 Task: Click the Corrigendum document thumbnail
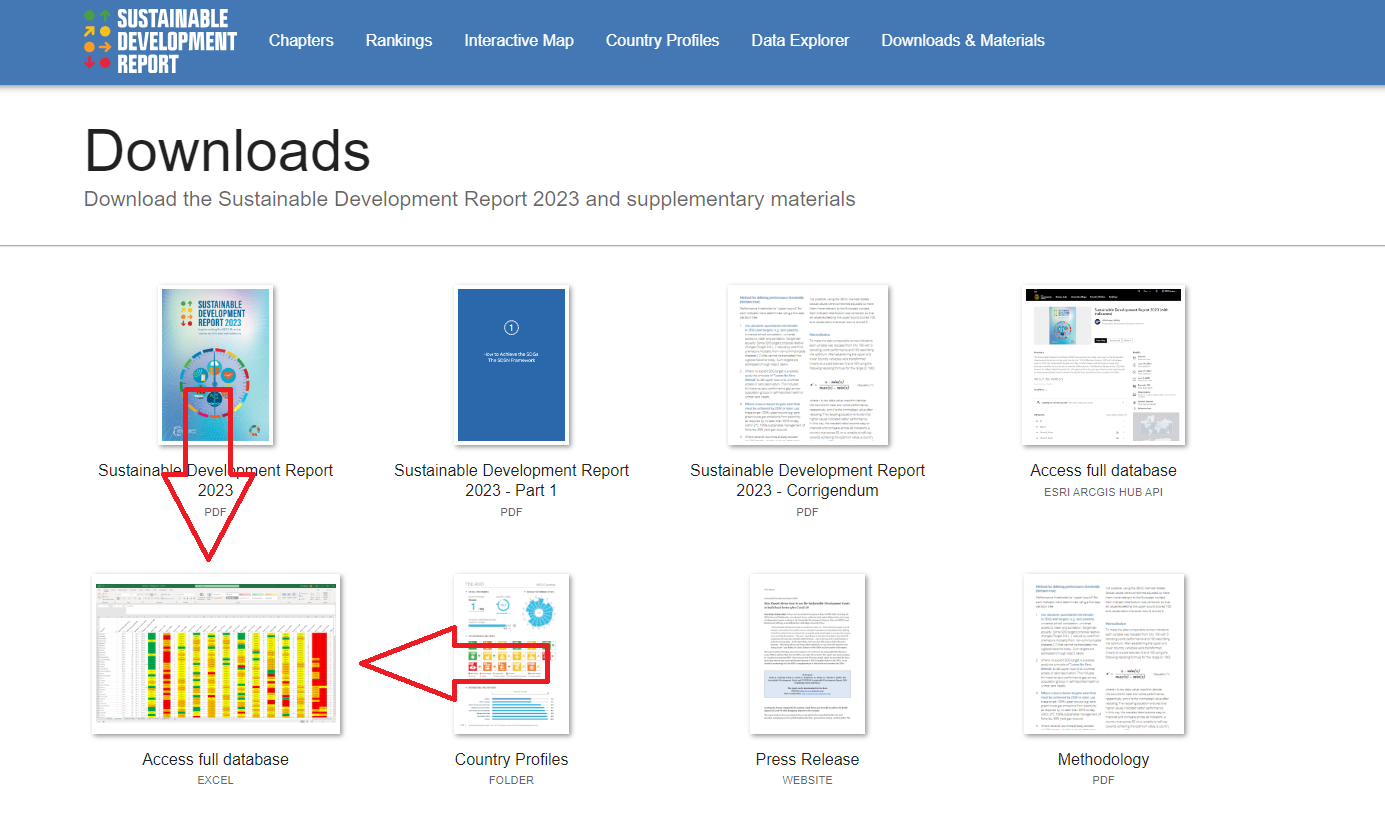click(807, 365)
